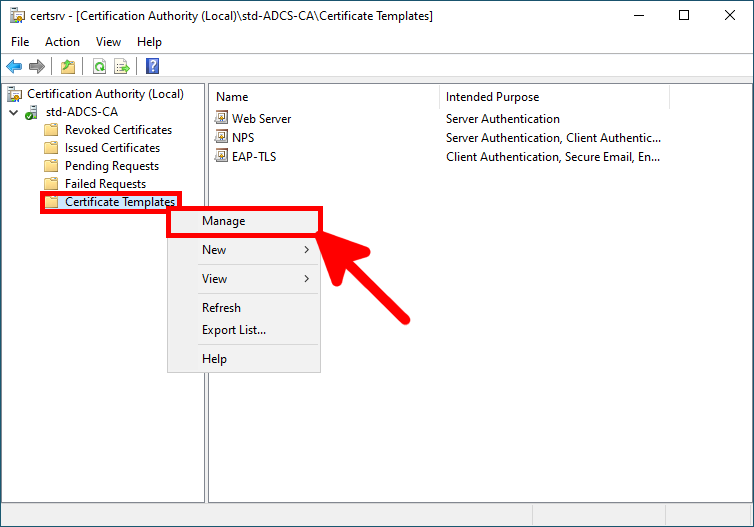
Task: Click the Certificate Templates folder icon
Action: 51,202
